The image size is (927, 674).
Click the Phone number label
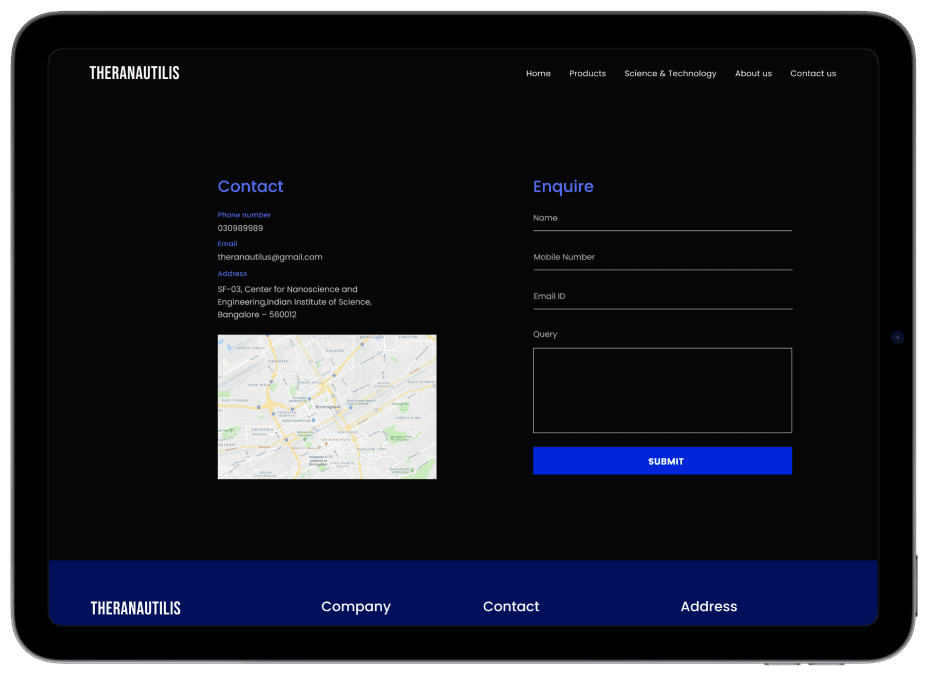(244, 215)
